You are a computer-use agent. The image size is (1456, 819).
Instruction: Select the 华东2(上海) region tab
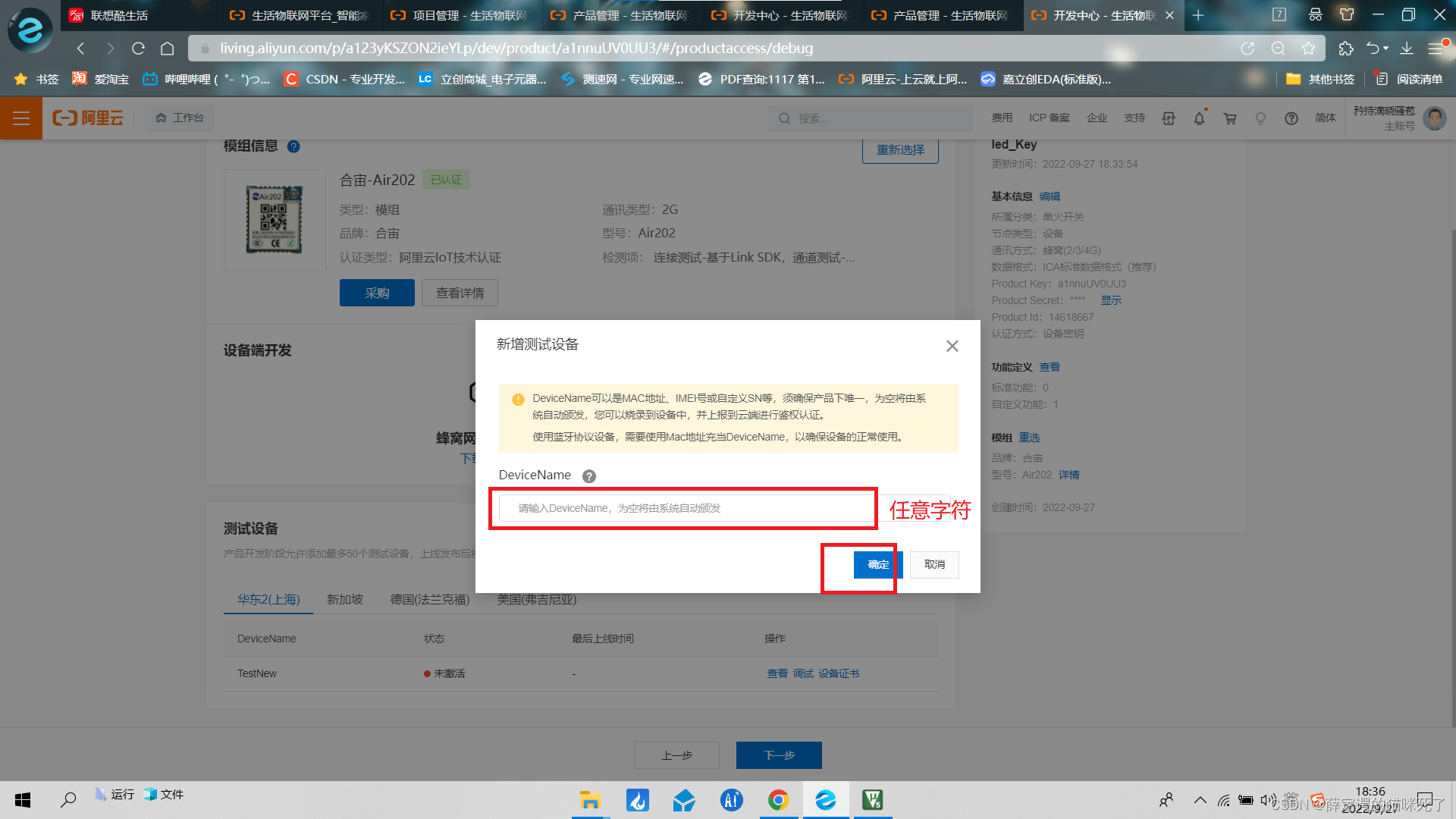[x=268, y=600]
